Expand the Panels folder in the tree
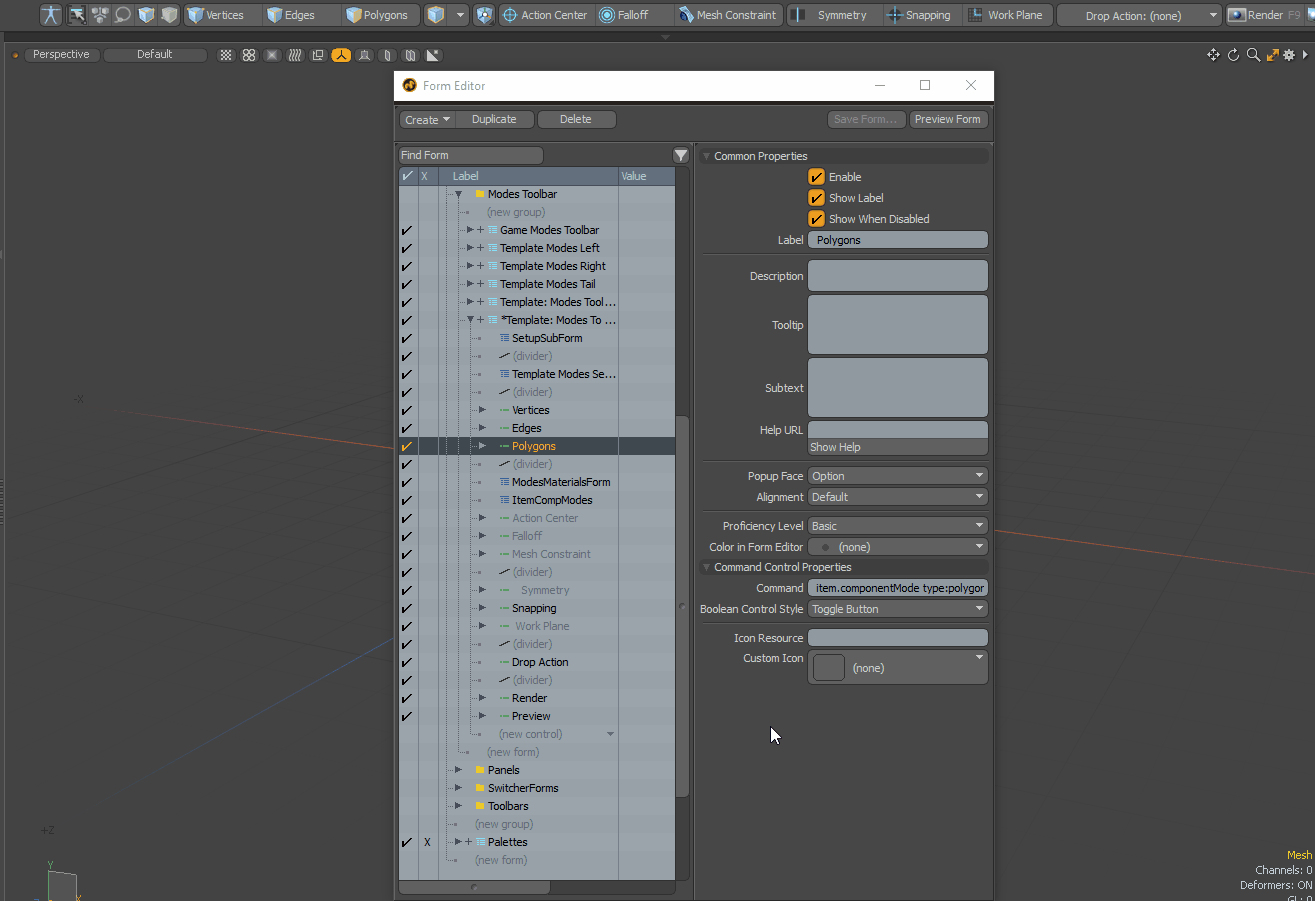Image resolution: width=1315 pixels, height=901 pixels. pos(458,769)
